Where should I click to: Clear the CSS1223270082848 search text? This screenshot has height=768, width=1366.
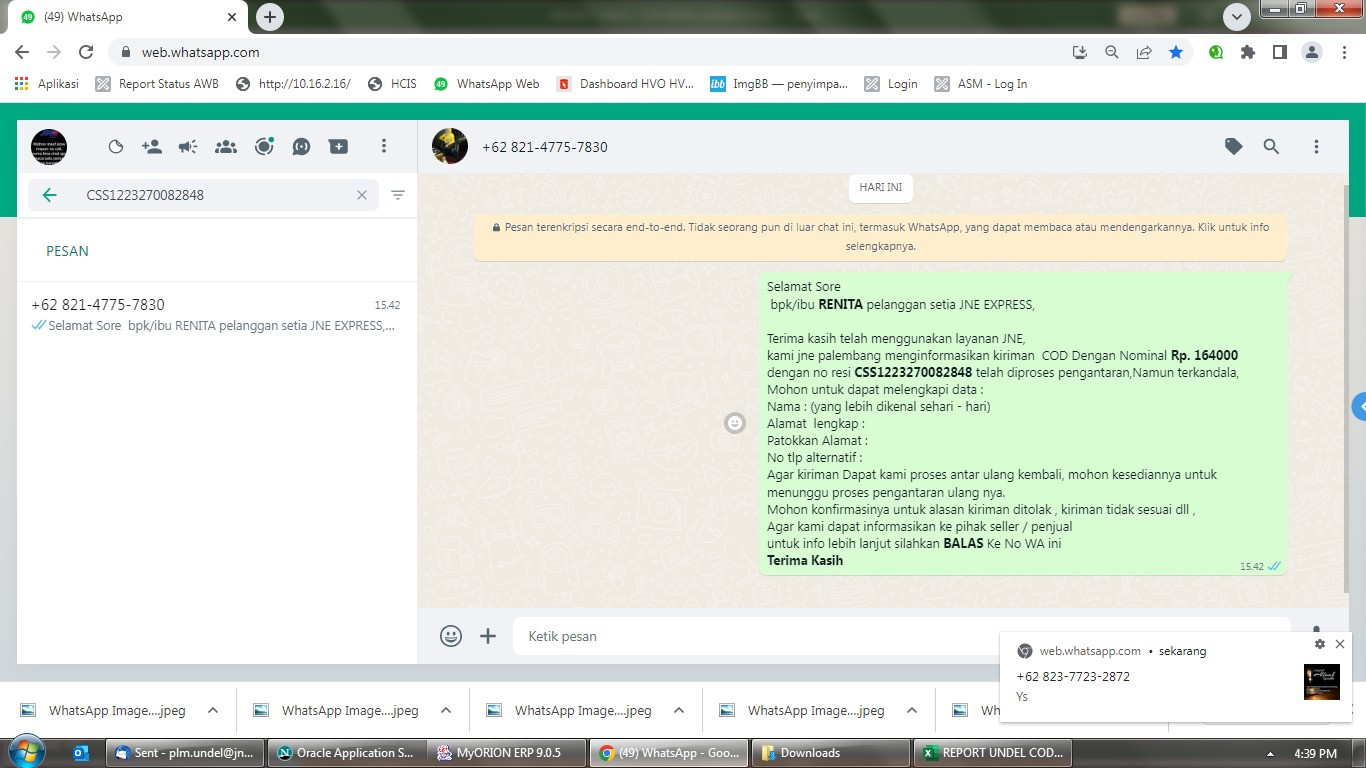point(362,195)
